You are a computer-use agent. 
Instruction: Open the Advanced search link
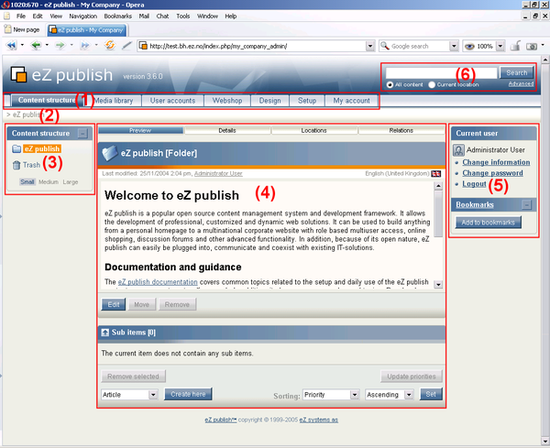coord(521,84)
